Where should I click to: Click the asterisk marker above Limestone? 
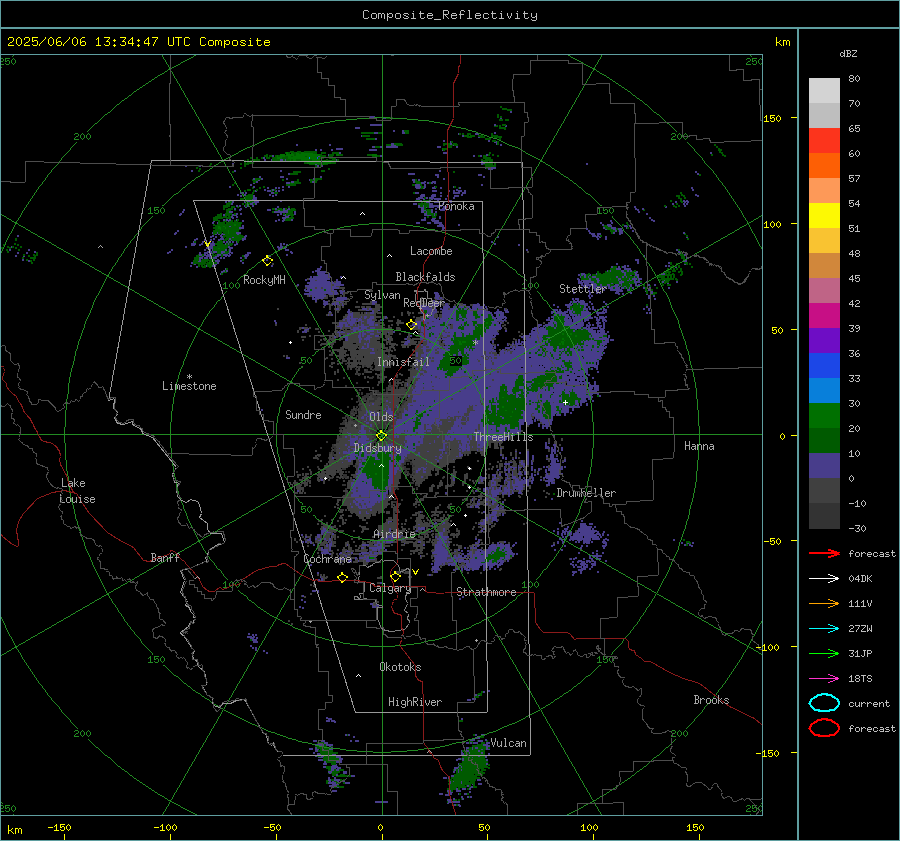point(189,377)
